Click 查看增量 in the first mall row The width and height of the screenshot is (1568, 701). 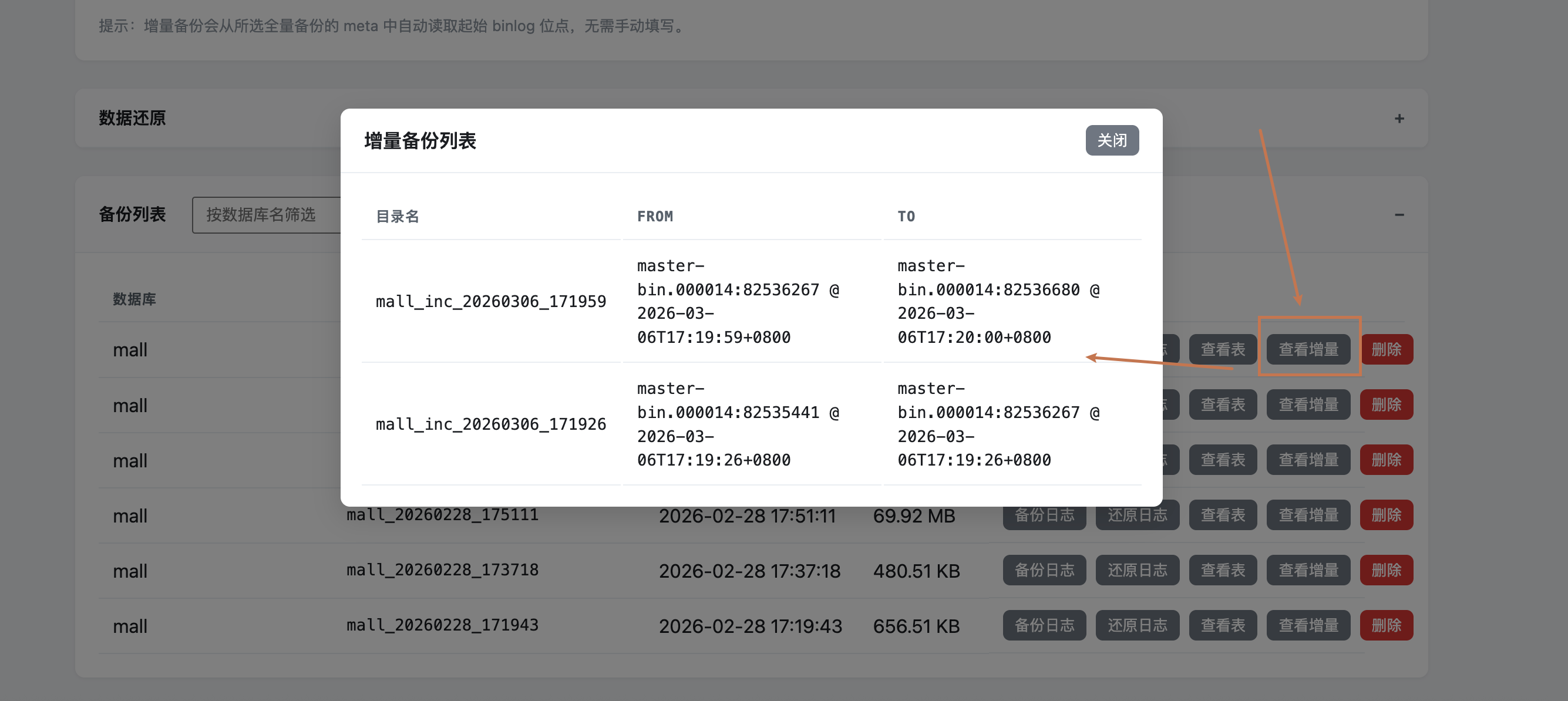(1308, 349)
